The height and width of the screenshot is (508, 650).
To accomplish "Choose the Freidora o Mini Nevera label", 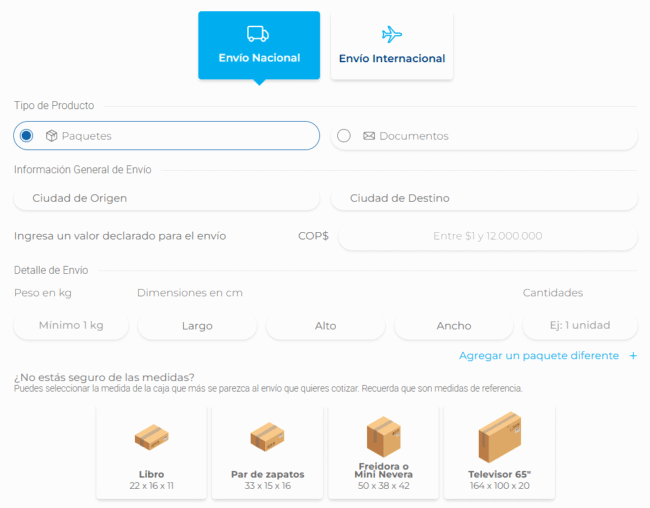I will pos(383,471).
